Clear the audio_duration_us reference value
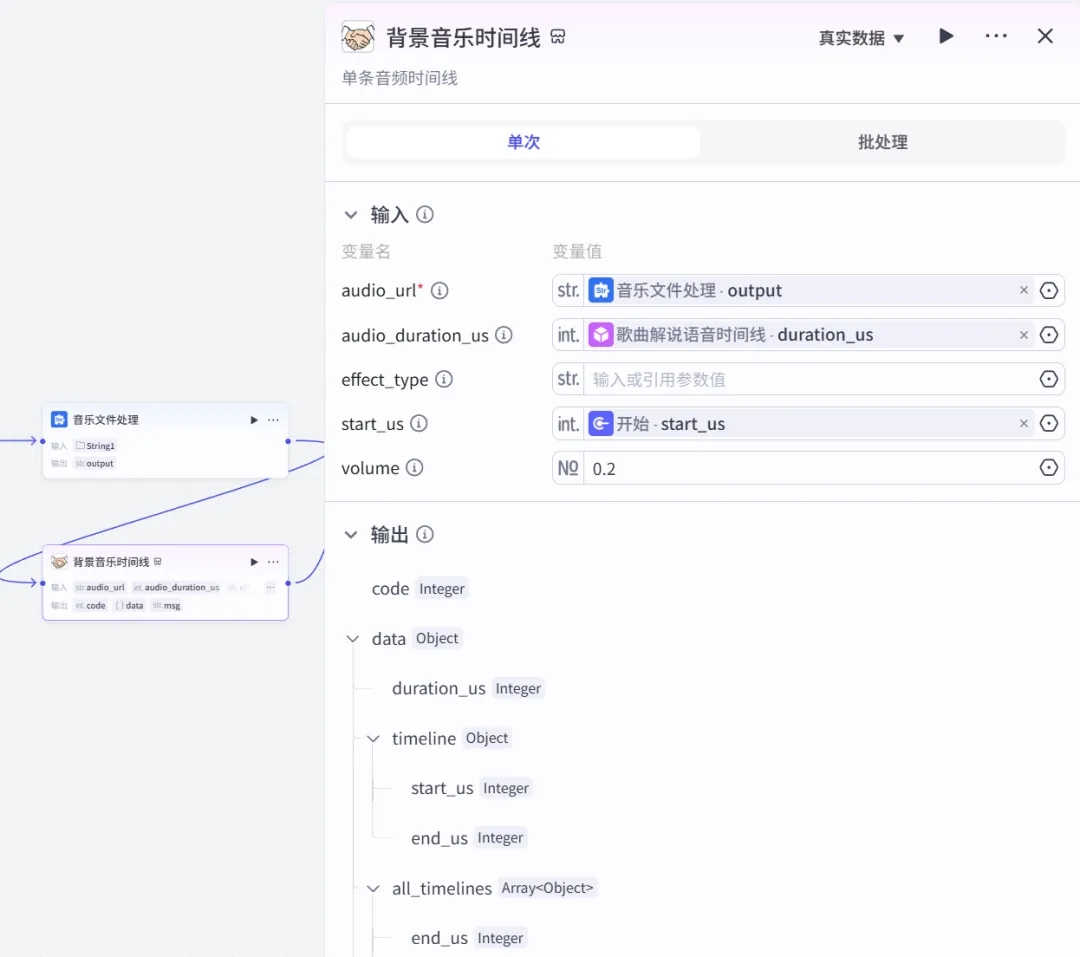 [1024, 335]
